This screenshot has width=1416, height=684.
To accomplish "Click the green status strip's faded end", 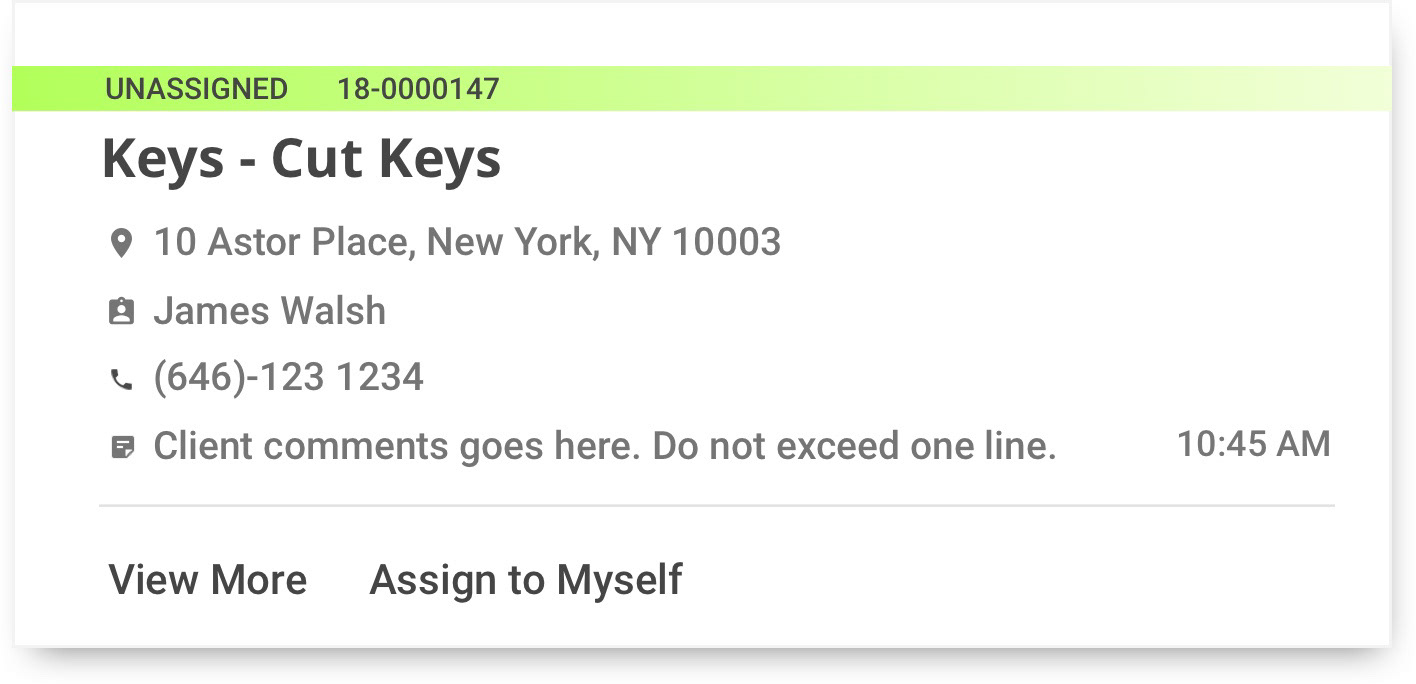I will click(x=1300, y=89).
